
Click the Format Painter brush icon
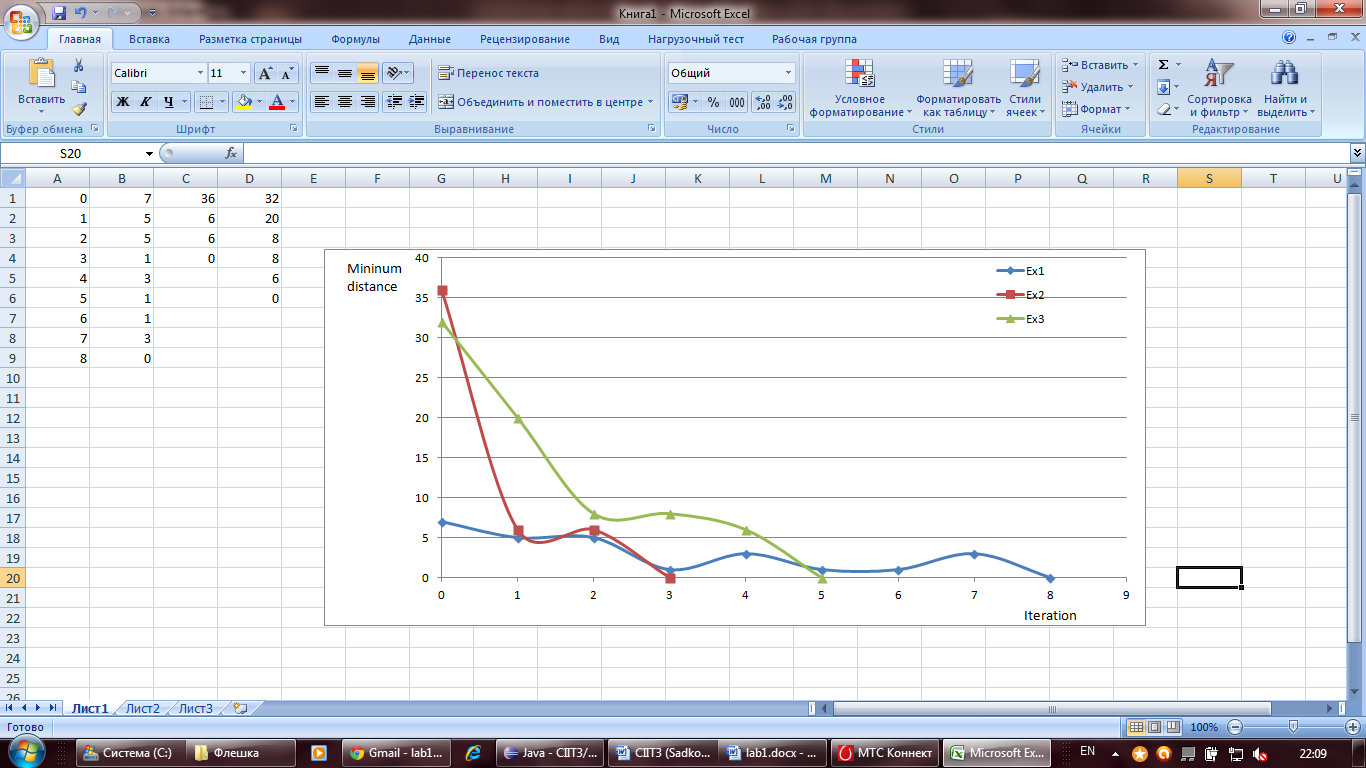[x=79, y=109]
